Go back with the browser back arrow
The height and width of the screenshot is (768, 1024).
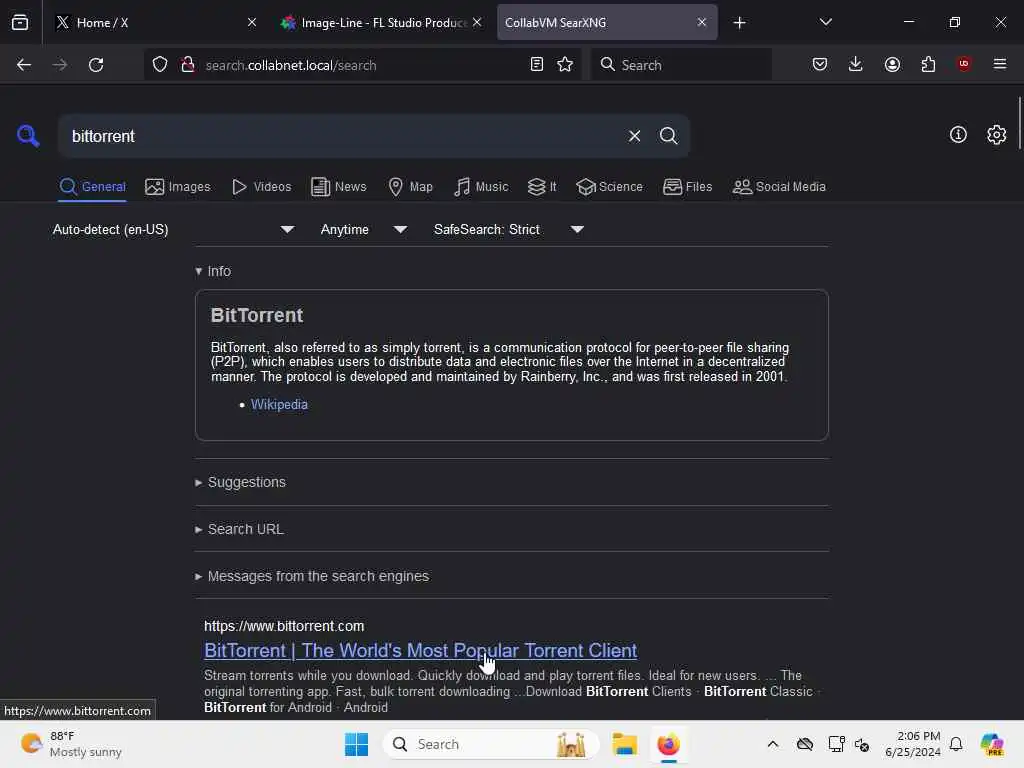point(24,65)
